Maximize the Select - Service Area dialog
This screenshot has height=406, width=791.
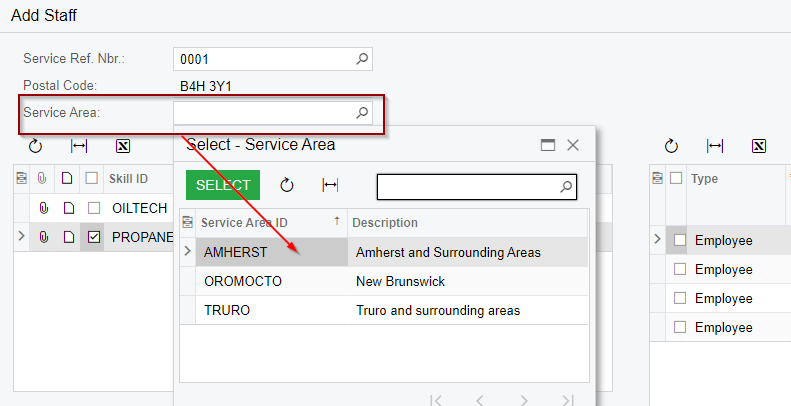point(548,145)
